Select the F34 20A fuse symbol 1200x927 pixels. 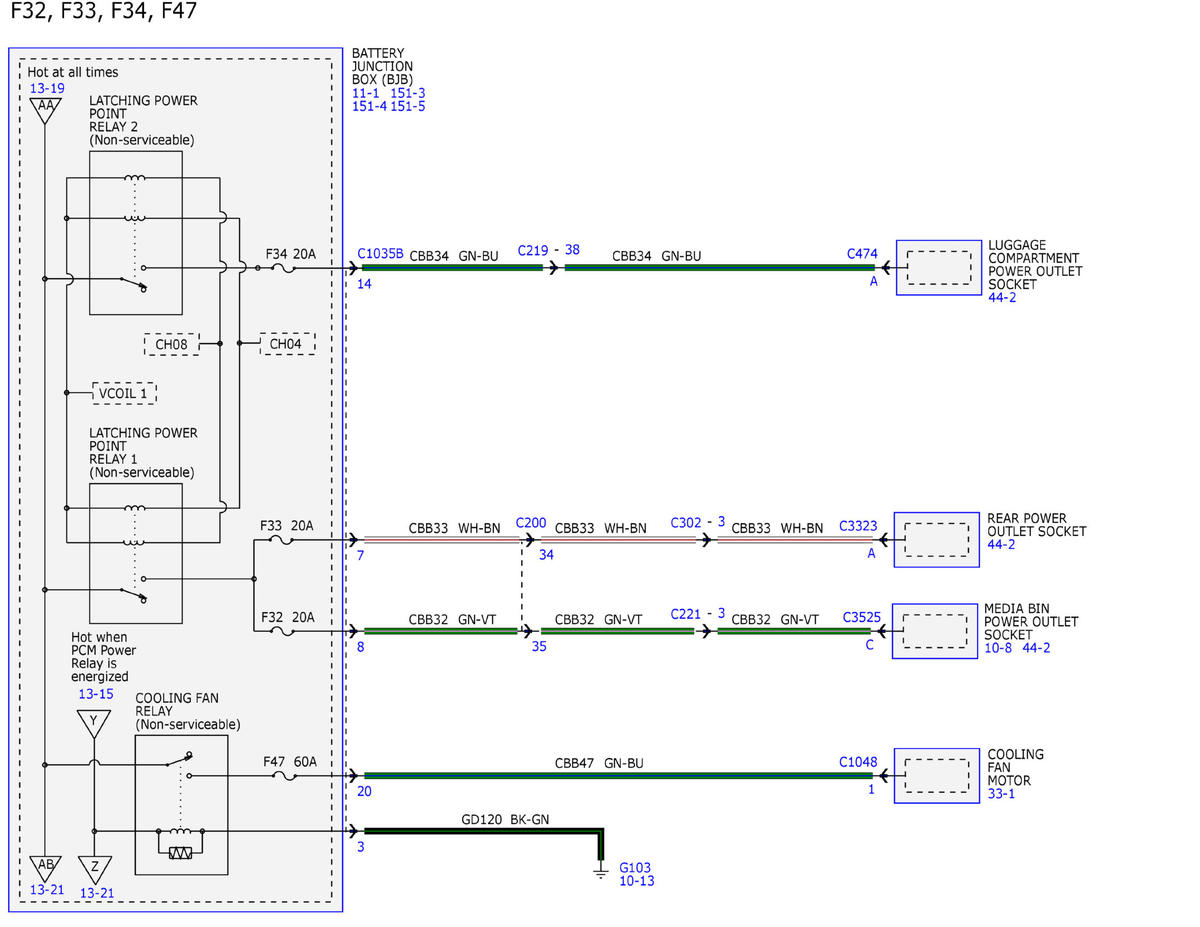pos(283,269)
